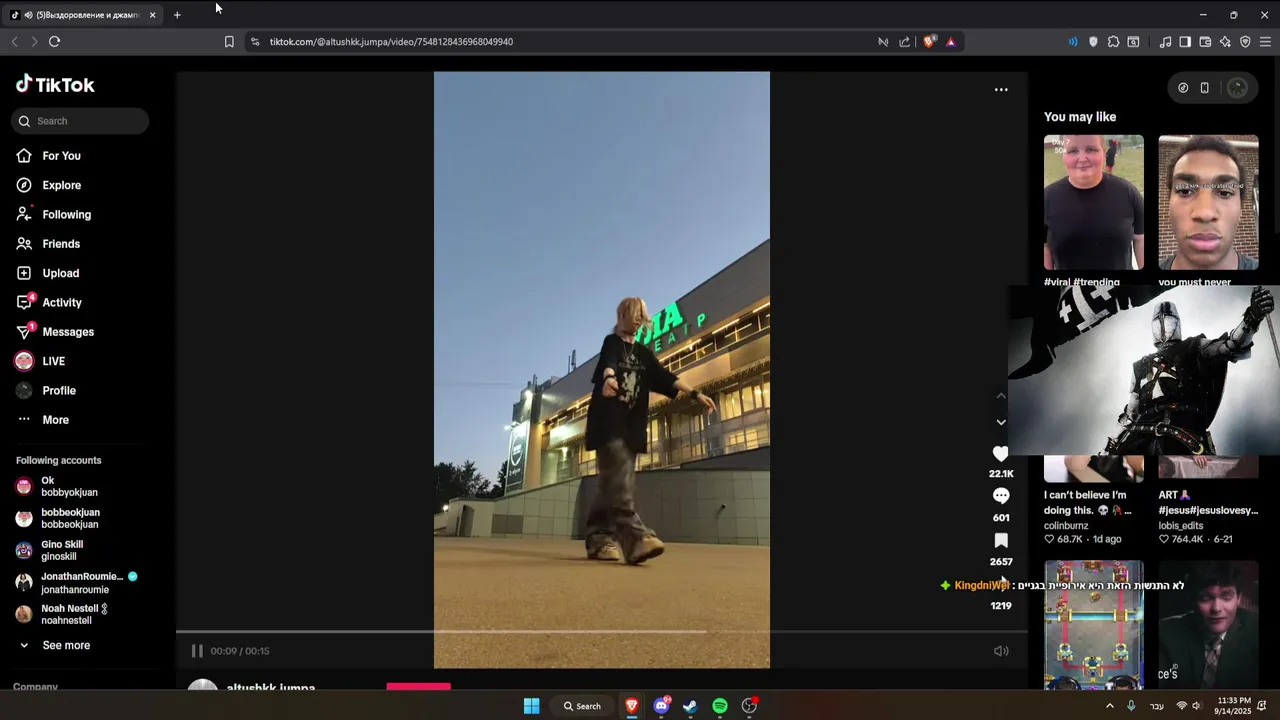
Task: Open the Clash Royale suggested video thumbnail
Action: pos(1094,624)
